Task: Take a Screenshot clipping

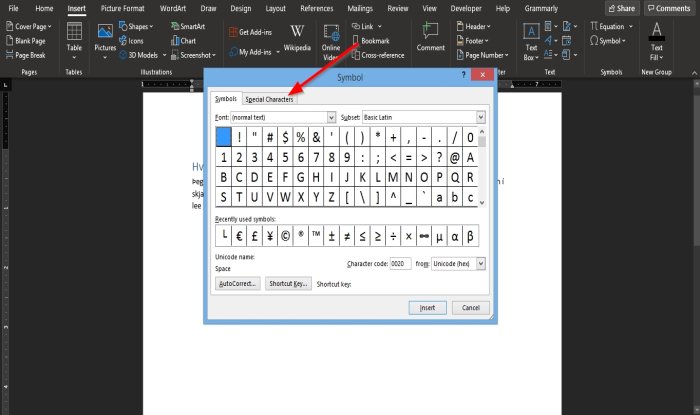Action: pyautogui.click(x=193, y=55)
